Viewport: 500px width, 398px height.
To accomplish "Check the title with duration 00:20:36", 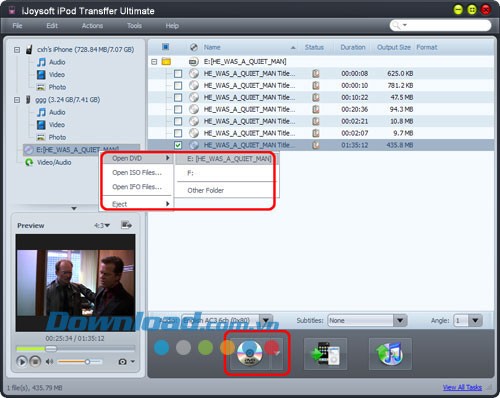I will (x=178, y=109).
